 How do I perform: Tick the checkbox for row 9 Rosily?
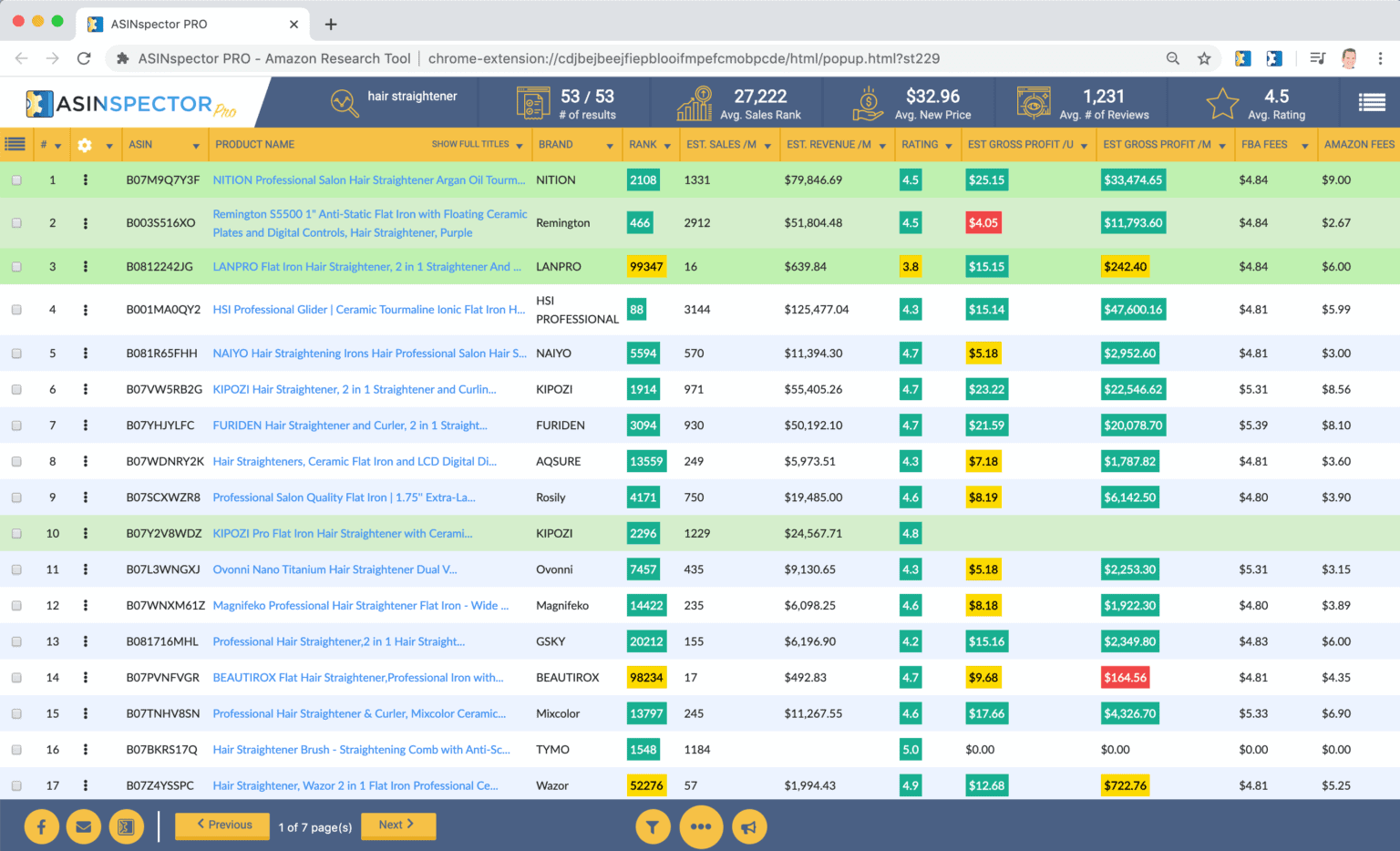pyautogui.click(x=16, y=497)
